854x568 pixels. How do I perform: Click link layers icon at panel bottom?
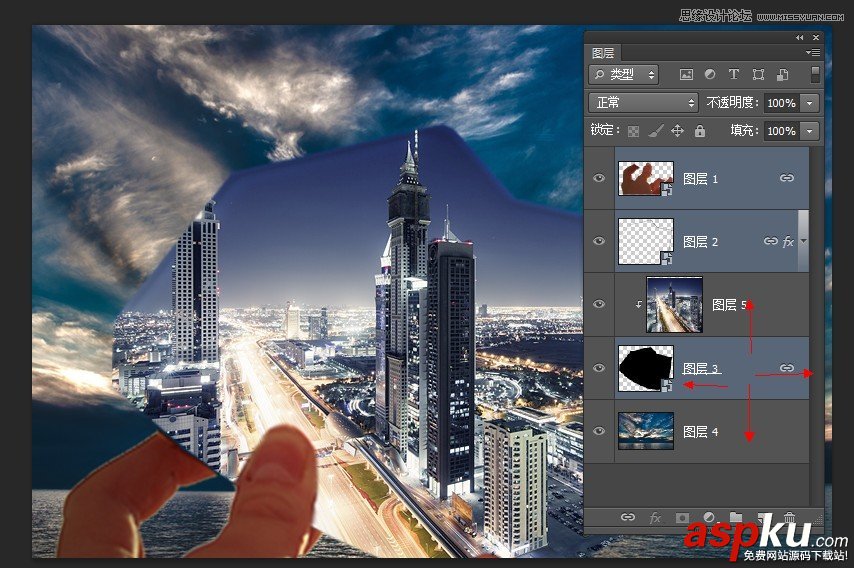click(x=628, y=517)
